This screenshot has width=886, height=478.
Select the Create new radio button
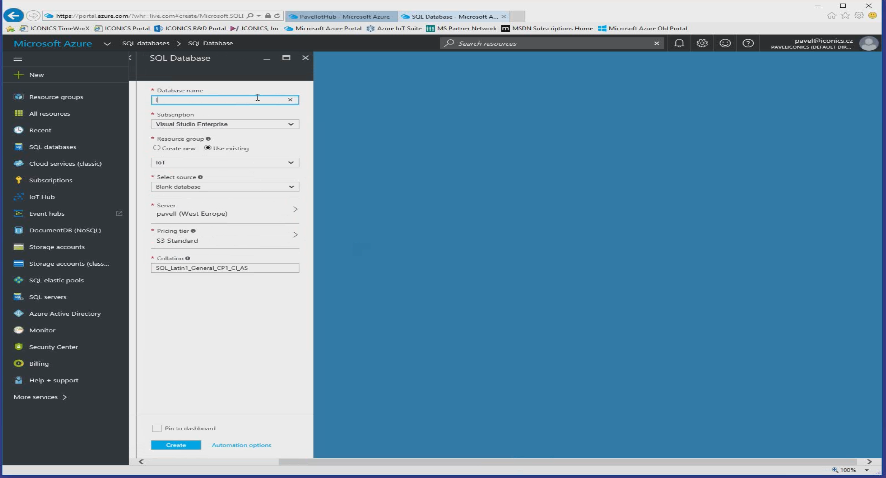(157, 148)
